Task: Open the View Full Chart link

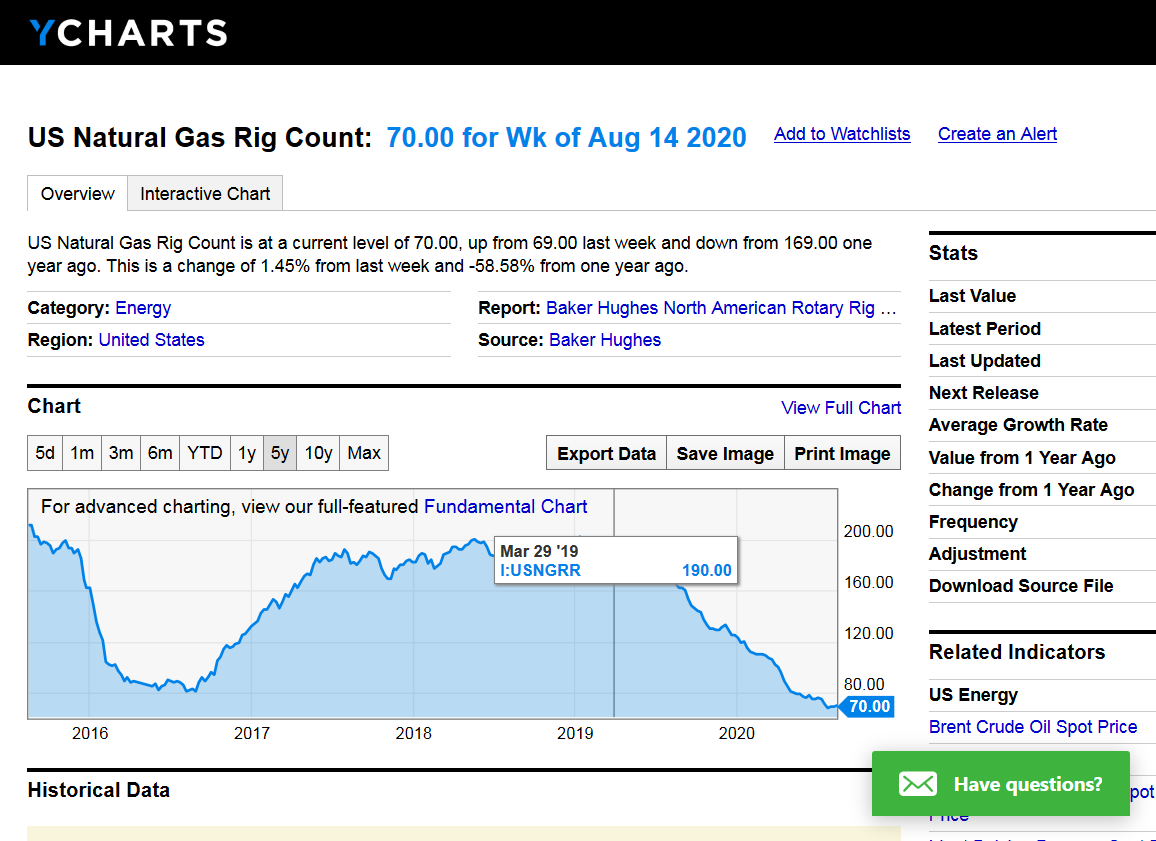Action: [x=841, y=408]
